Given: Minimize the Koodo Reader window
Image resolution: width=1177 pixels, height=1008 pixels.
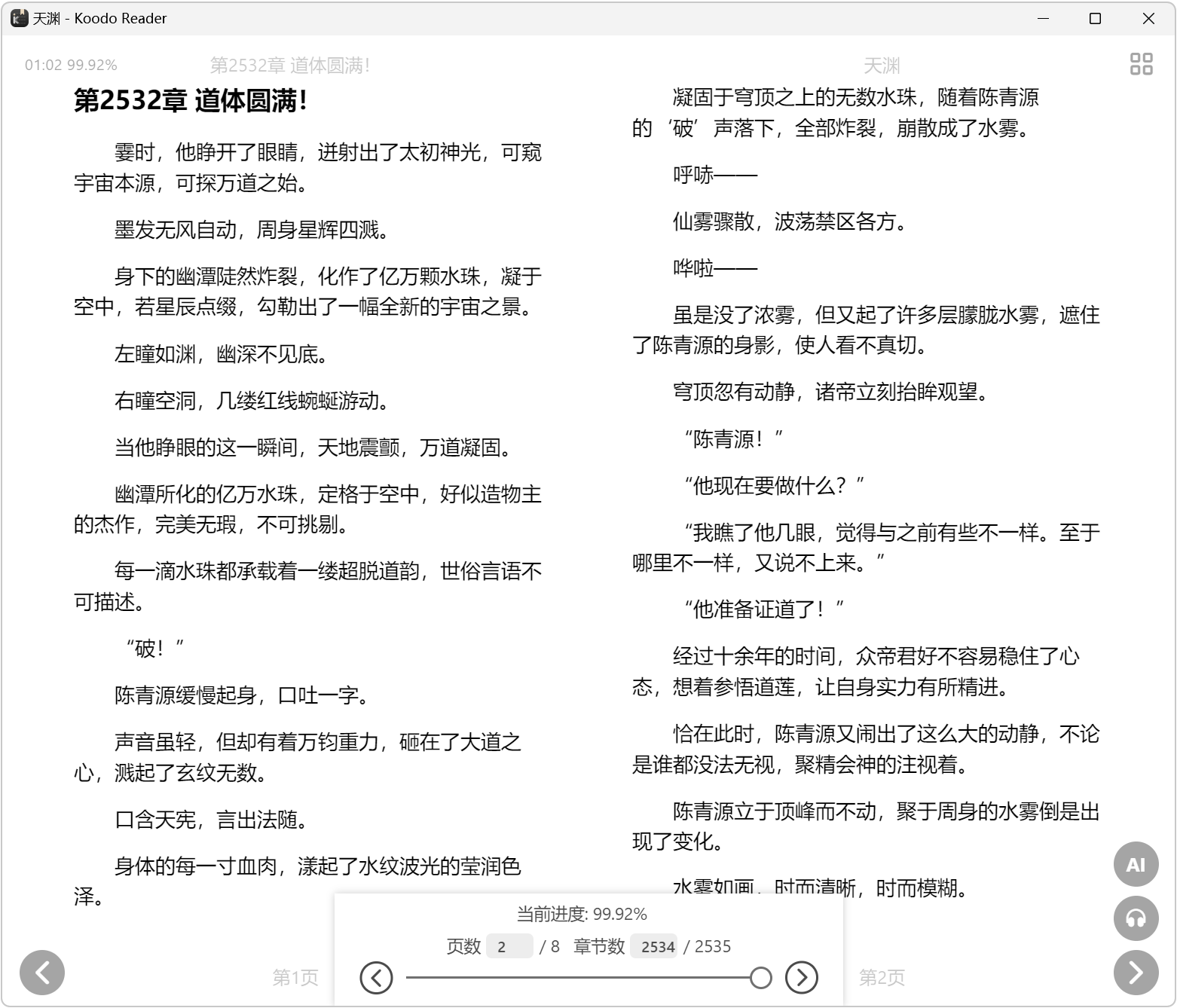Looking at the screenshot, I should click(x=1043, y=18).
